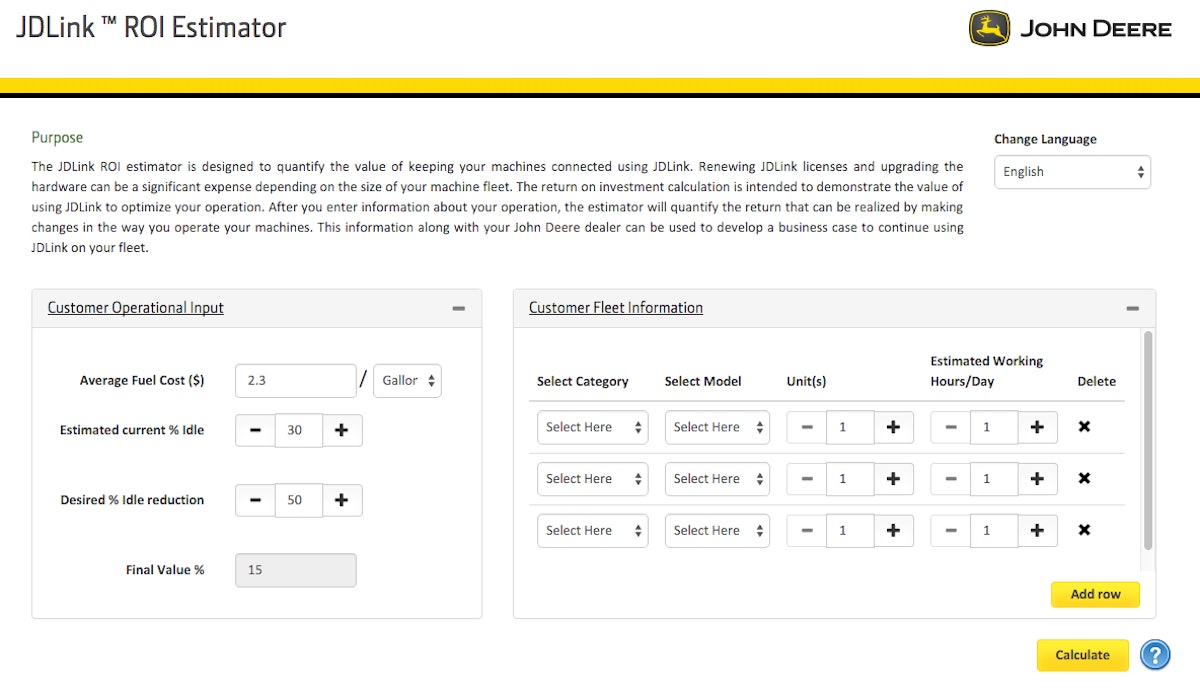Click the minus to decrease Desired % Idle reduction
This screenshot has height=697, width=1200.
pyautogui.click(x=254, y=500)
